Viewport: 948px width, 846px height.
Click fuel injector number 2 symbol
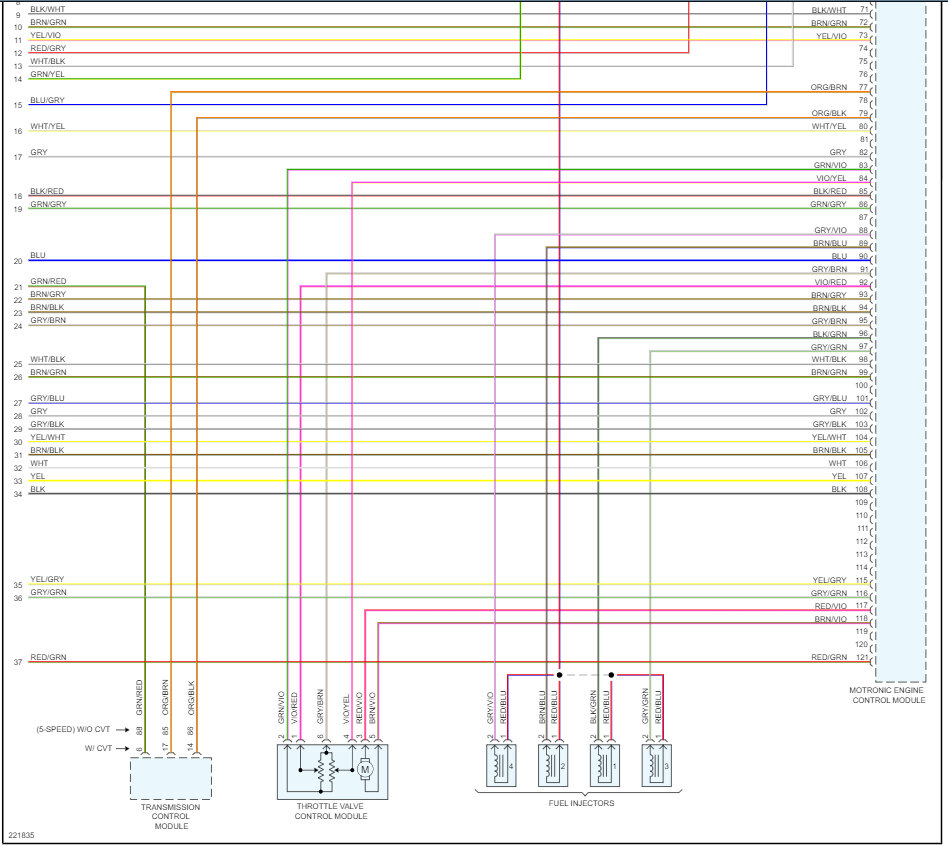[x=553, y=766]
